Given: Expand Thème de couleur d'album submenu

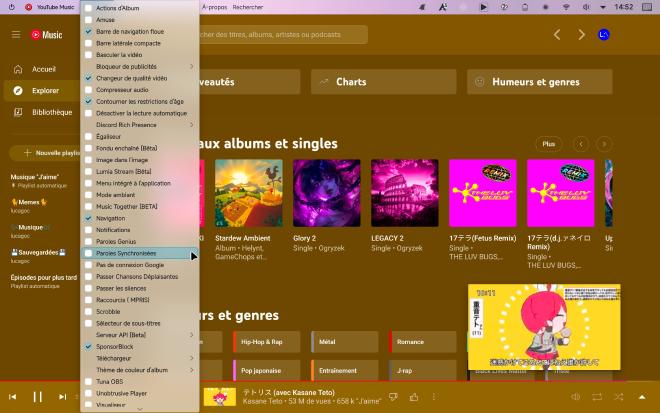Looking at the screenshot, I should (140, 370).
